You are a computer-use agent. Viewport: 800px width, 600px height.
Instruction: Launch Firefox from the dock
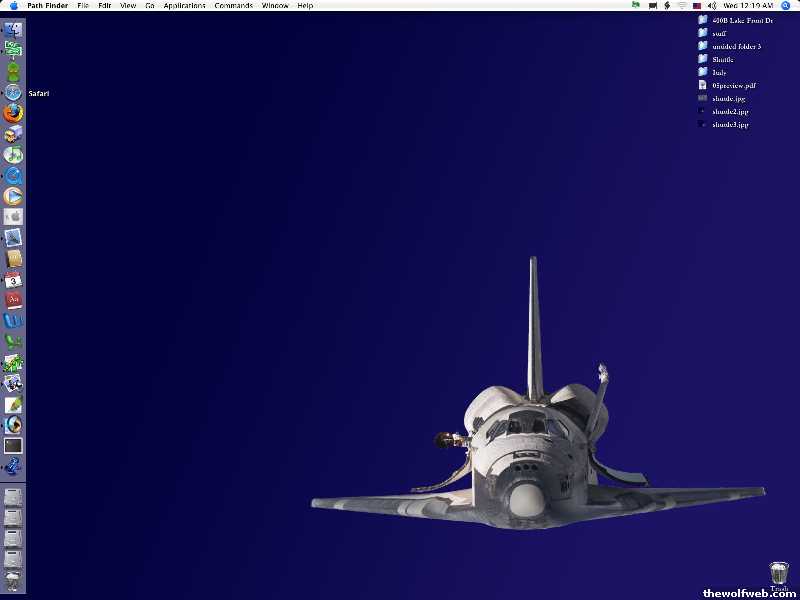(13, 113)
